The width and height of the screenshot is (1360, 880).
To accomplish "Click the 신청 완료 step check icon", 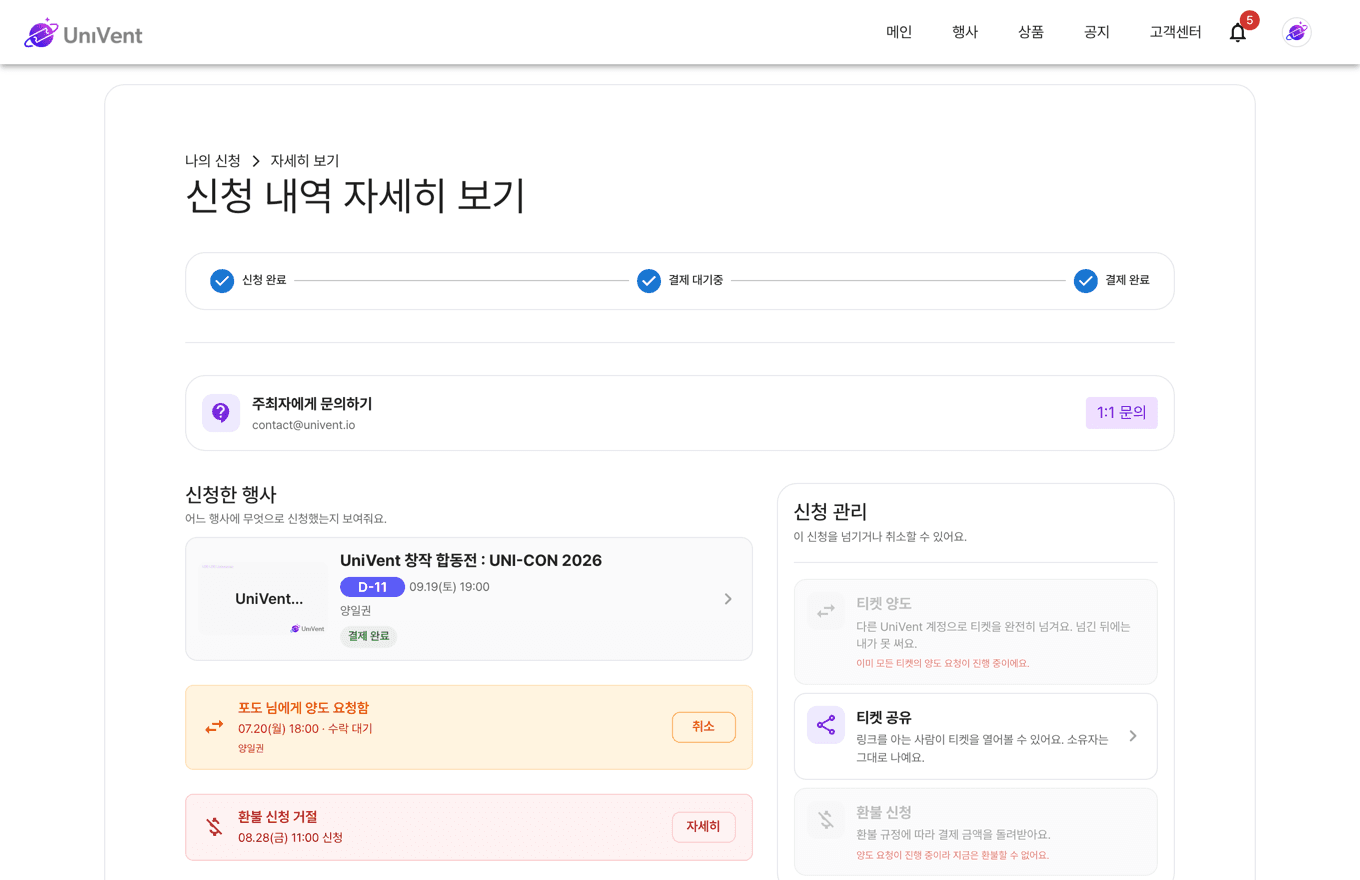I will 222,281.
